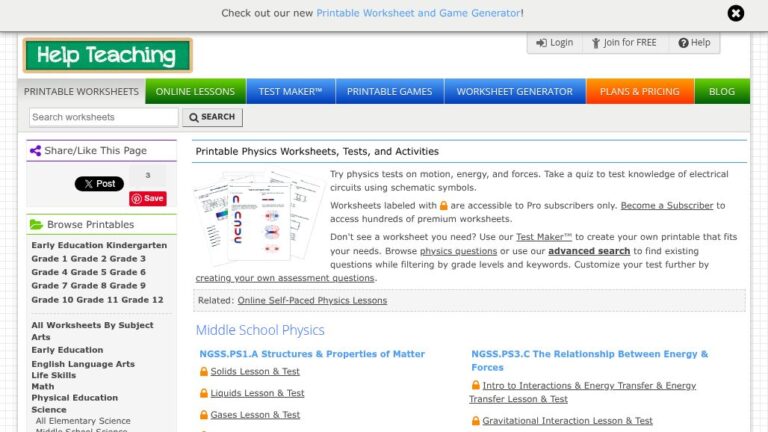The image size is (768, 432).
Task: Browse Grade 2 printables
Action: (89, 259)
